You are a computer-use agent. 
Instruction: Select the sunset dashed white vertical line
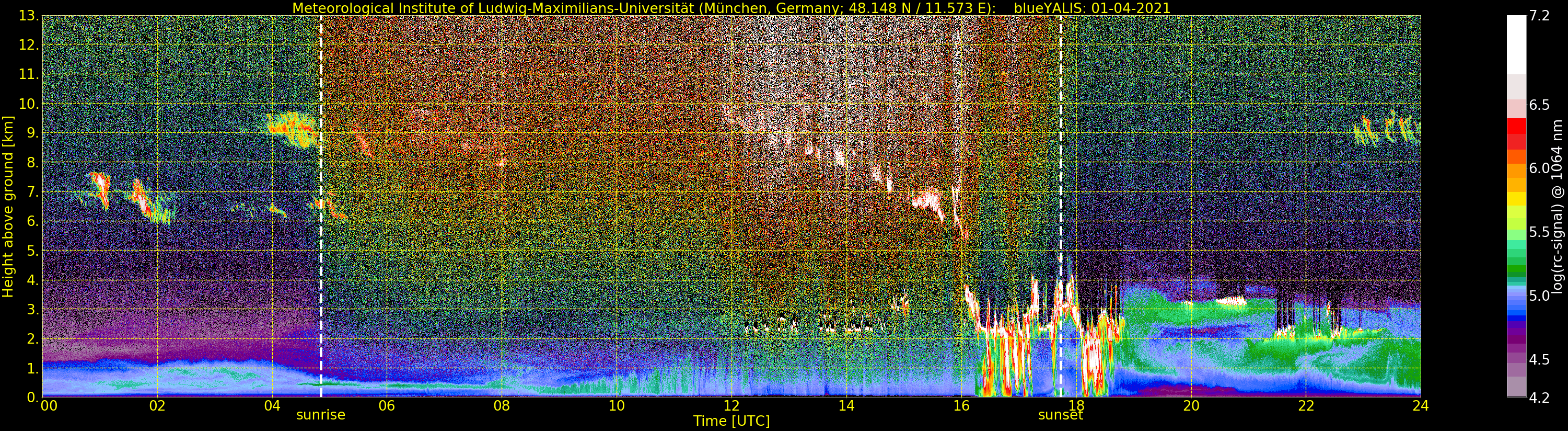(1061, 206)
